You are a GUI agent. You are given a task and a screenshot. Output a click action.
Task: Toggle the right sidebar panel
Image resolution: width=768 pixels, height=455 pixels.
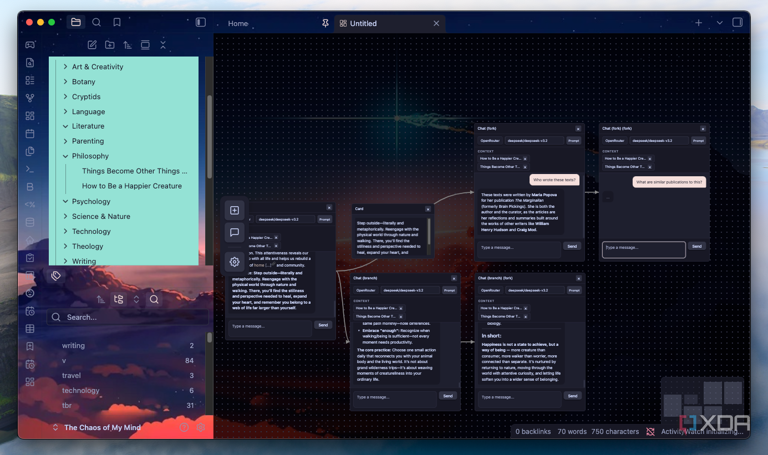[737, 23]
